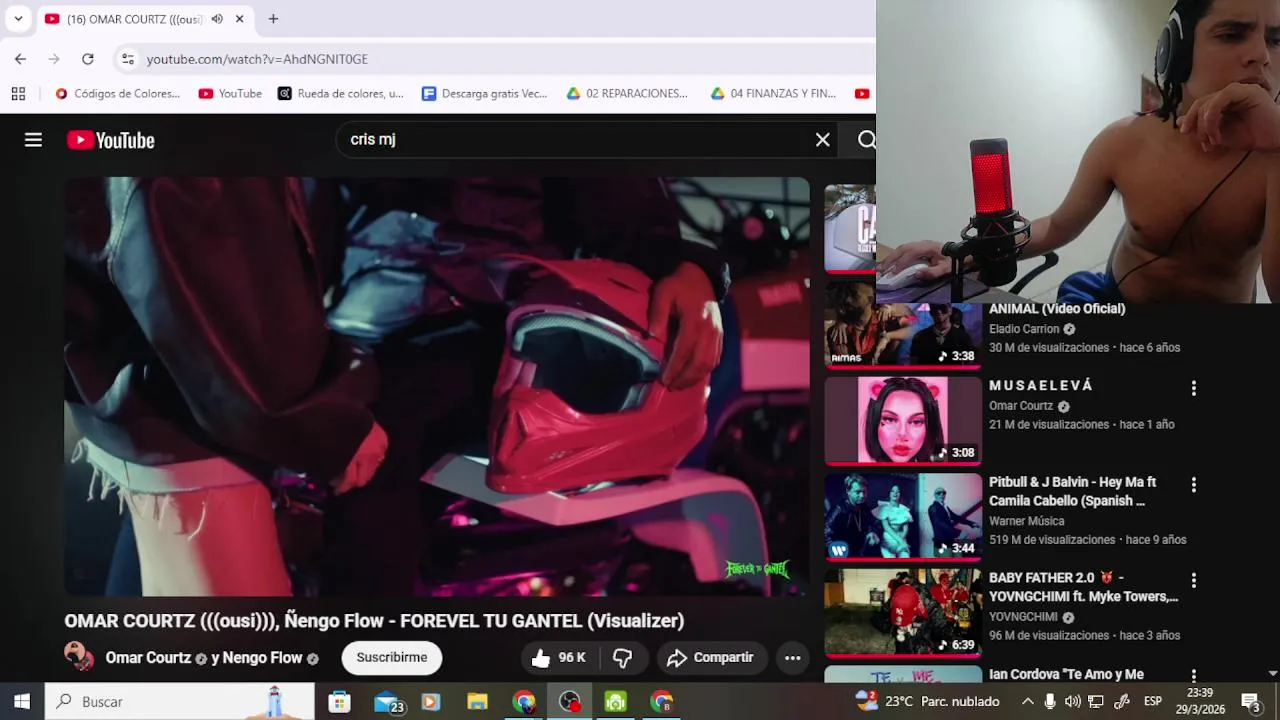Click the microphone tray icon
Screen dimensions: 1280x720
[x=1050, y=701]
